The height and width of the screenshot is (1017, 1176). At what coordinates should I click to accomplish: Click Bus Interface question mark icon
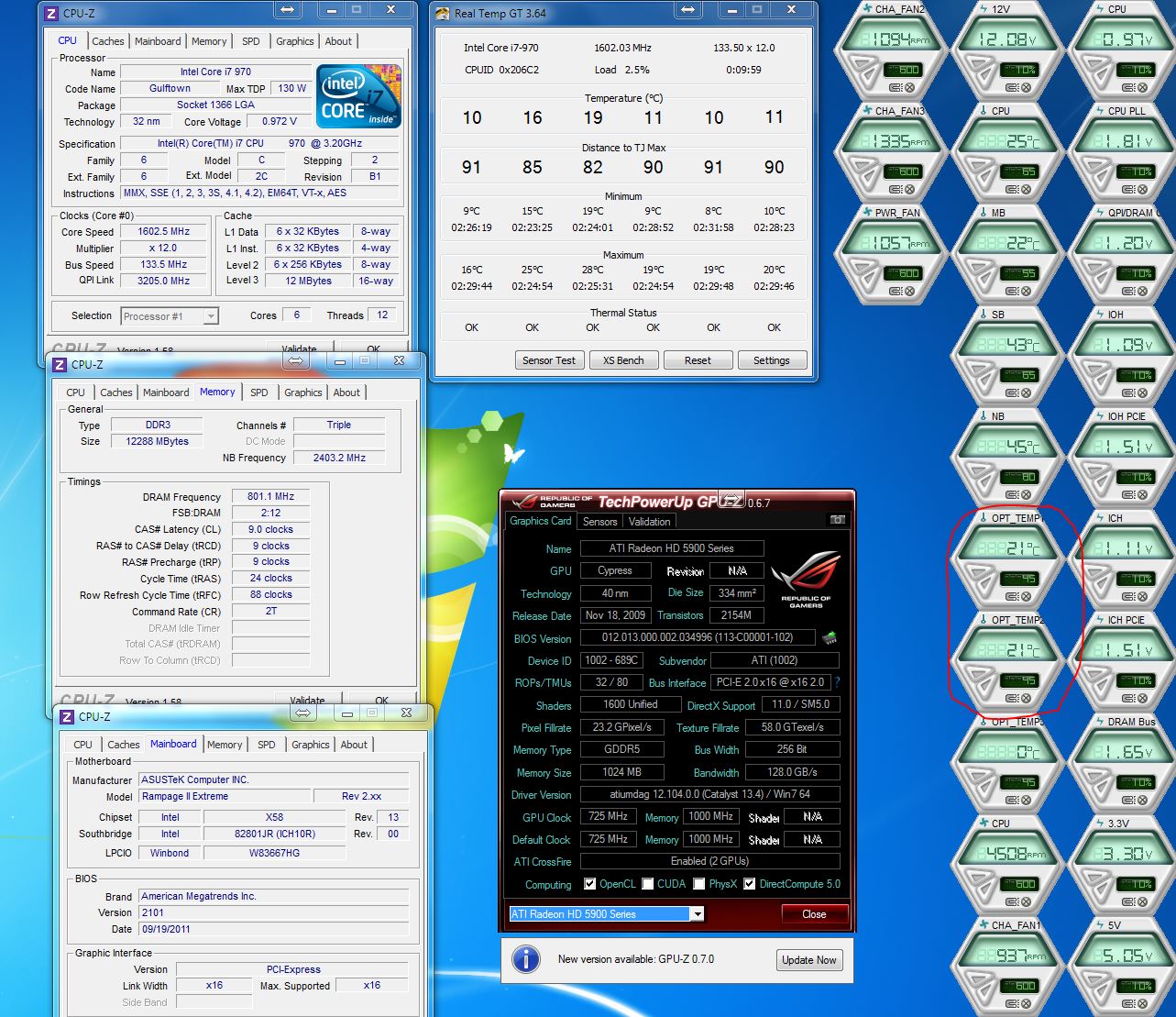[837, 682]
